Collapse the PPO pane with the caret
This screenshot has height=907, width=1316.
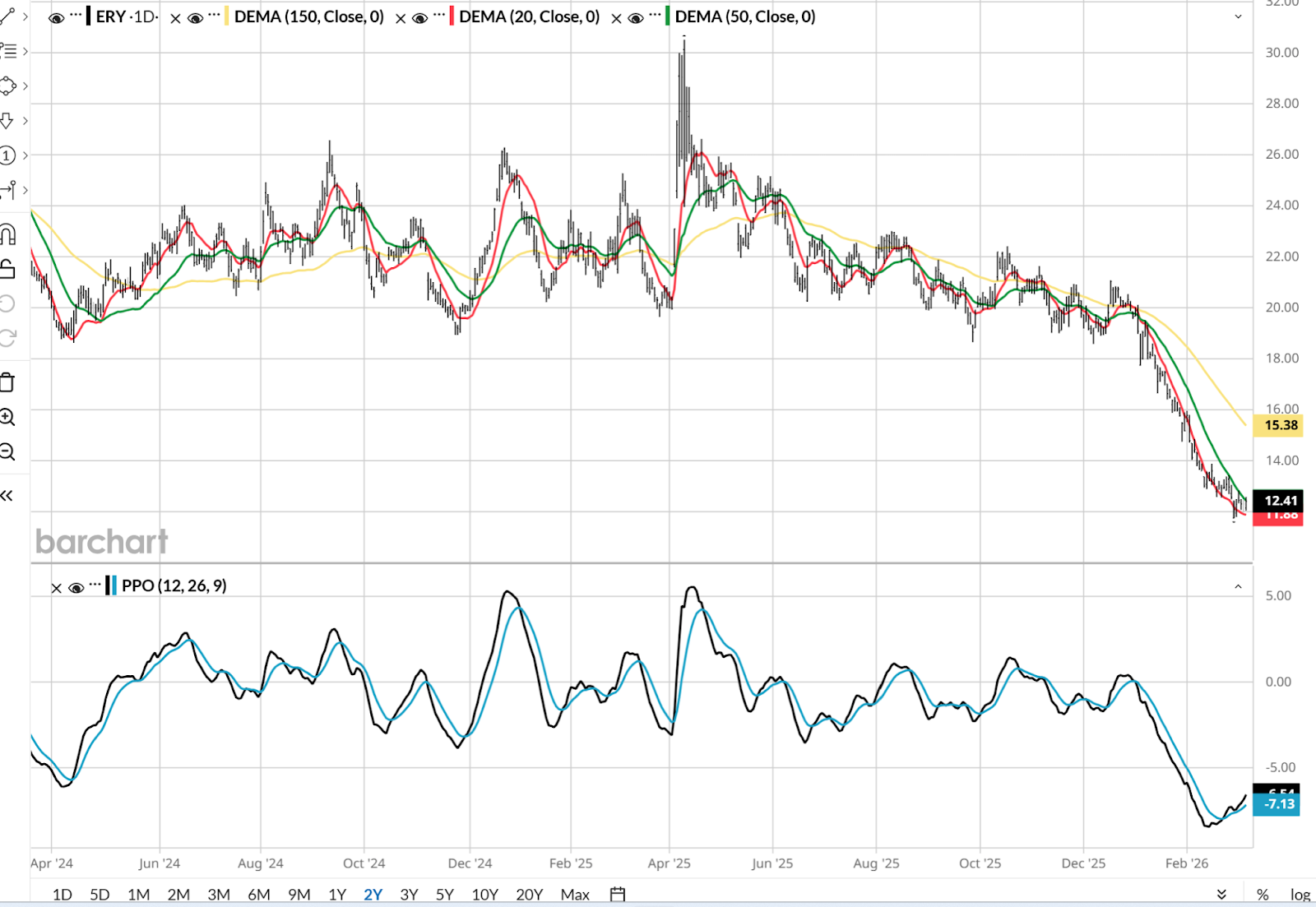(1238, 587)
